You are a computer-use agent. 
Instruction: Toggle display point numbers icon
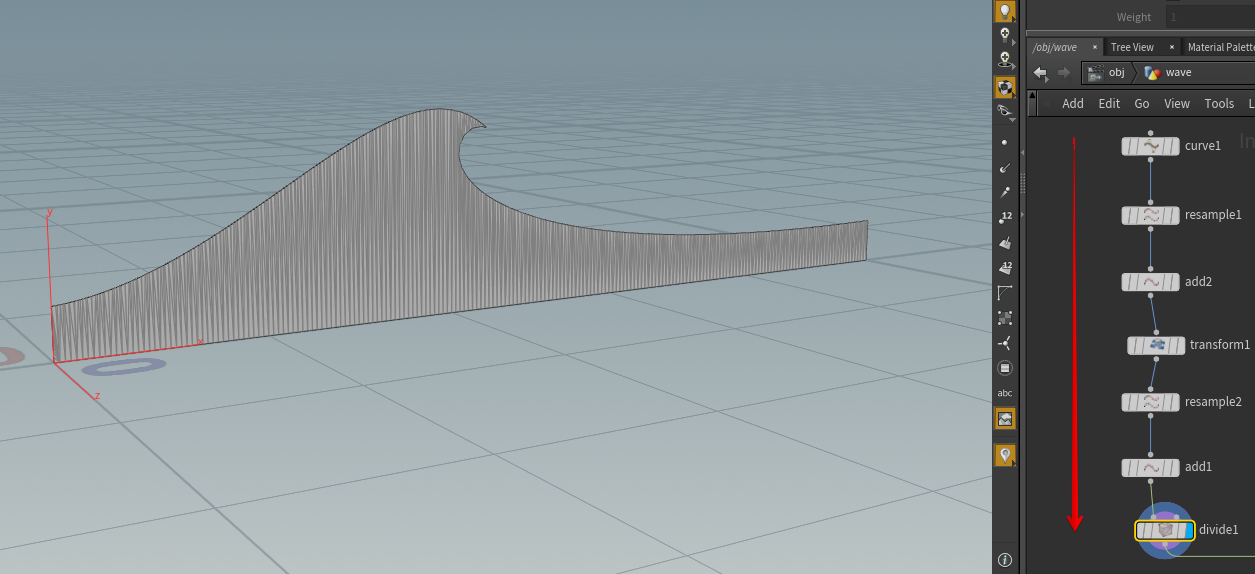[1005, 217]
